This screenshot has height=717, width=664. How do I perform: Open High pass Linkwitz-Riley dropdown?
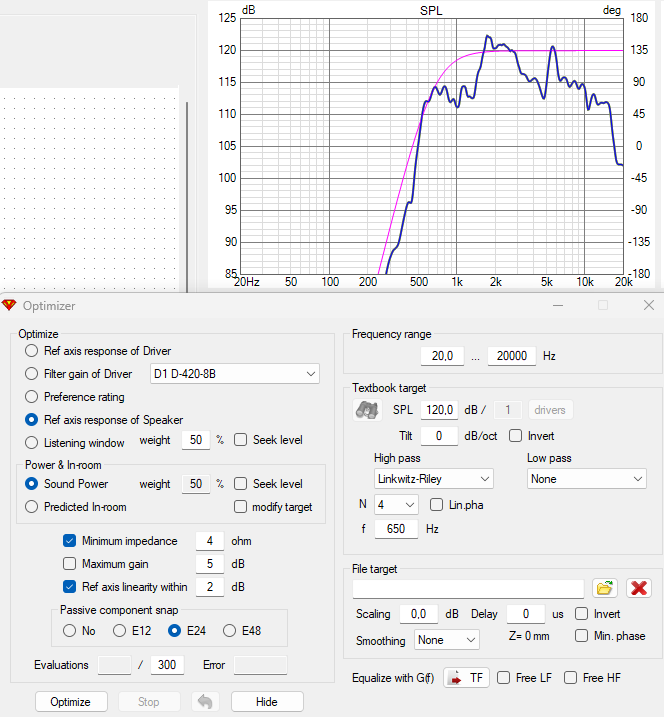click(434, 479)
